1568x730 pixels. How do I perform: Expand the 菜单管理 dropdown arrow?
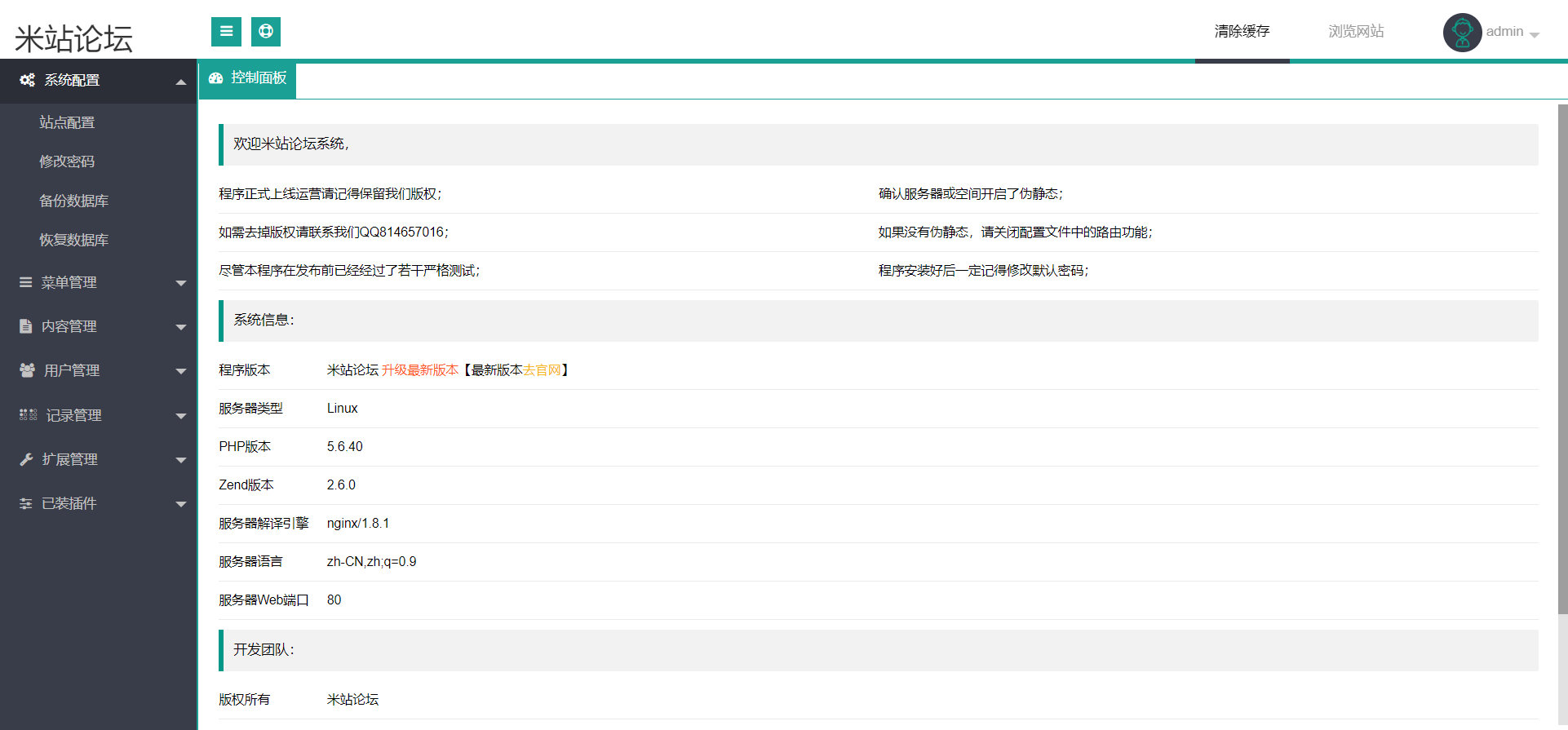tap(181, 283)
